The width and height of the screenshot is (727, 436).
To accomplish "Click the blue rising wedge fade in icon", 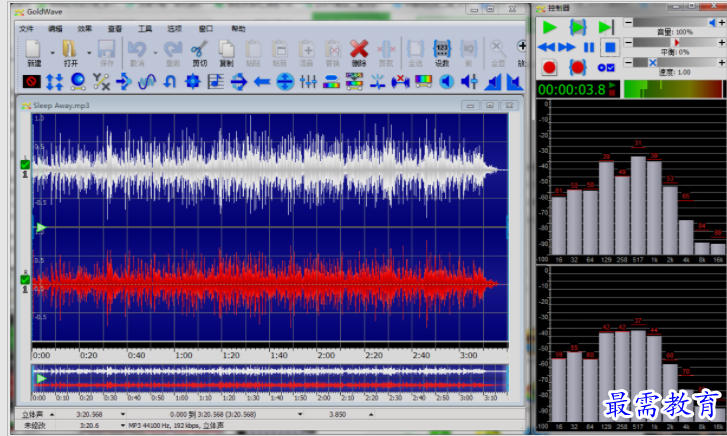I will (492, 82).
